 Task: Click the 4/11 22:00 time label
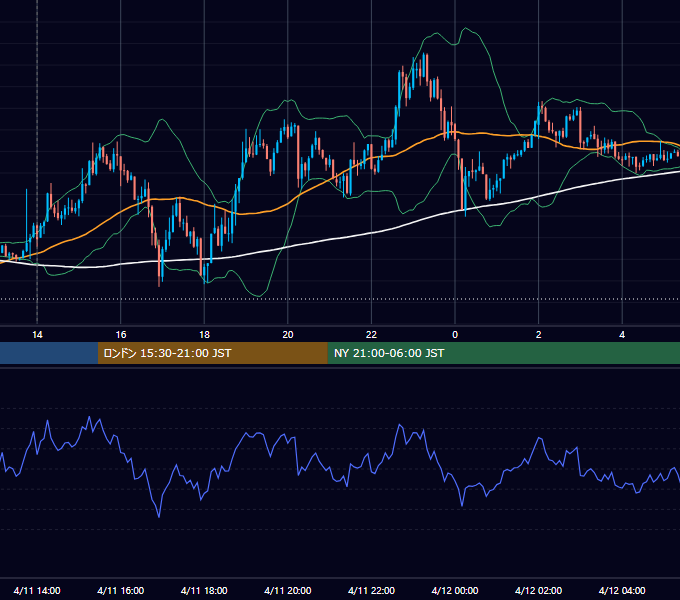[x=371, y=590]
